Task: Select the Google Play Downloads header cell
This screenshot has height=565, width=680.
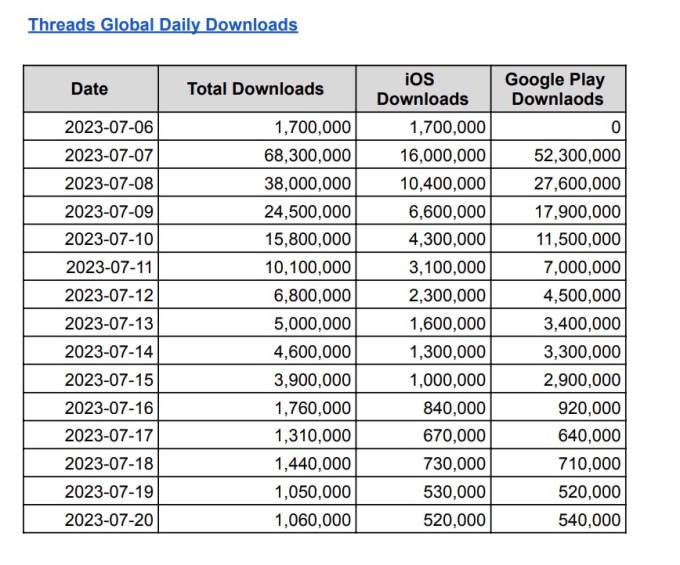Action: [554, 89]
